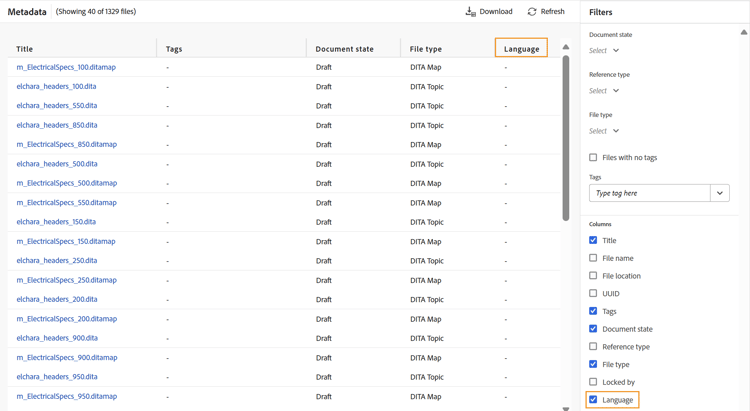The width and height of the screenshot is (750, 411).
Task: Enable the UUID column checkbox
Action: point(593,293)
